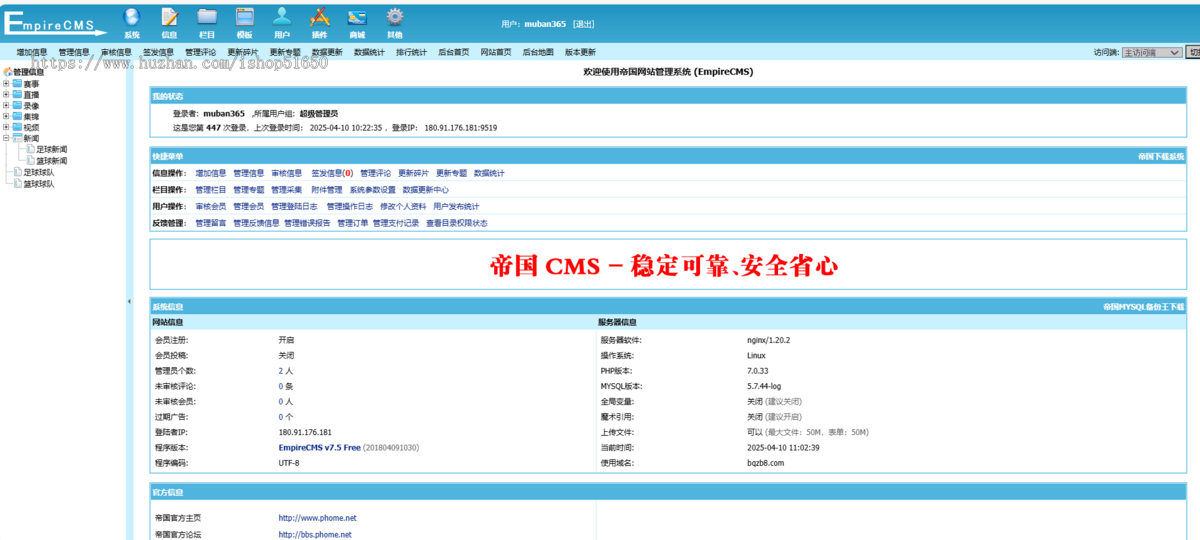
Task: Open 修改个人资料 link
Action: pos(403,206)
